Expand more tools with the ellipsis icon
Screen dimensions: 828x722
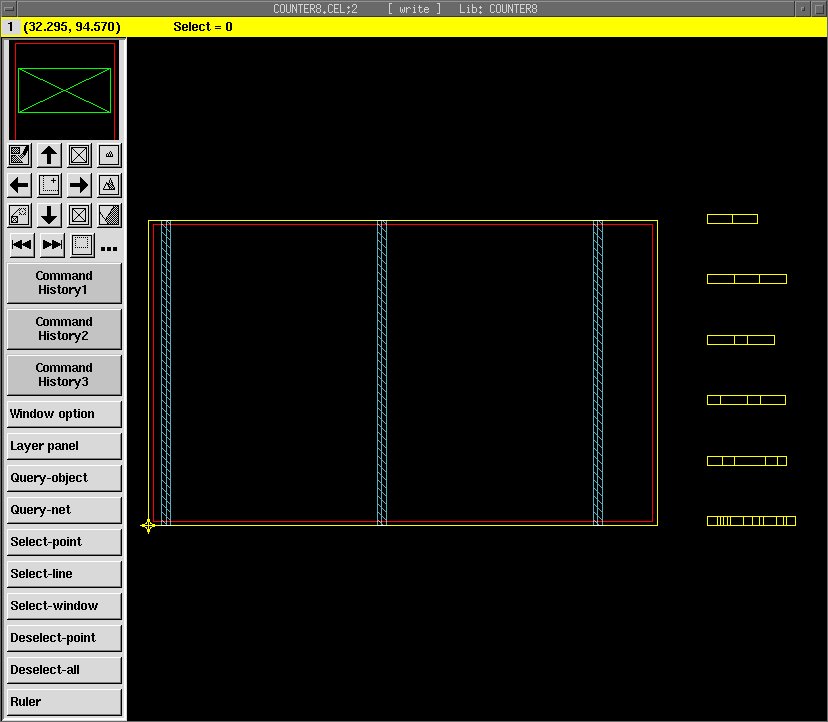pyautogui.click(x=109, y=248)
